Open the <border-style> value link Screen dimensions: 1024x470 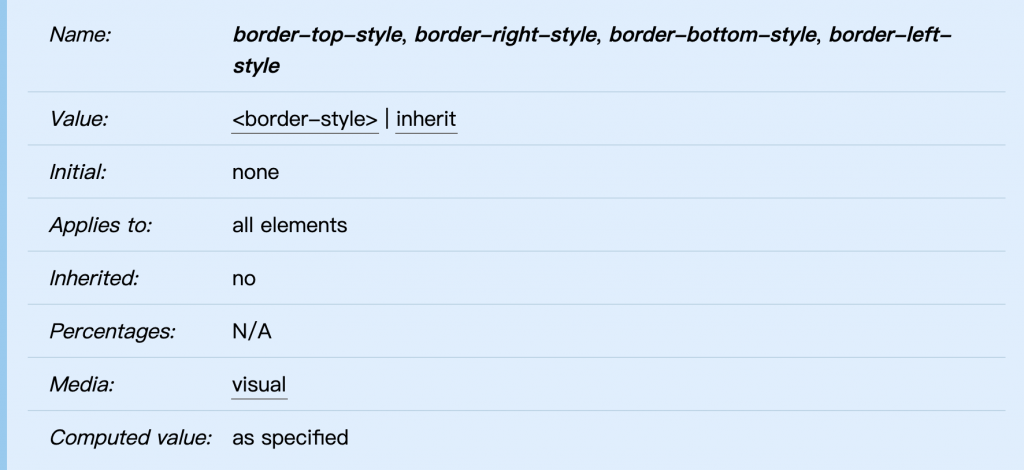[305, 119]
